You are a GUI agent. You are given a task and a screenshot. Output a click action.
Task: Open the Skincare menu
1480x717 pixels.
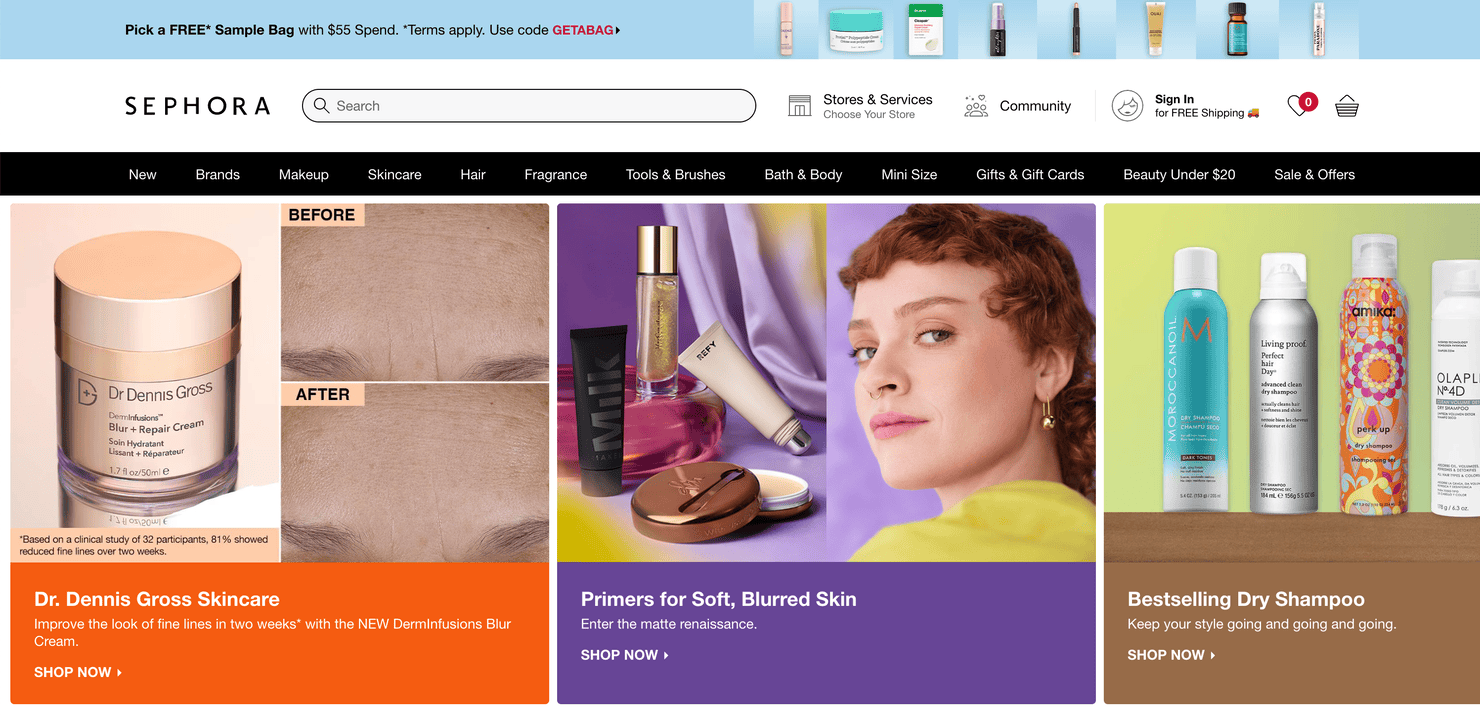click(x=395, y=174)
